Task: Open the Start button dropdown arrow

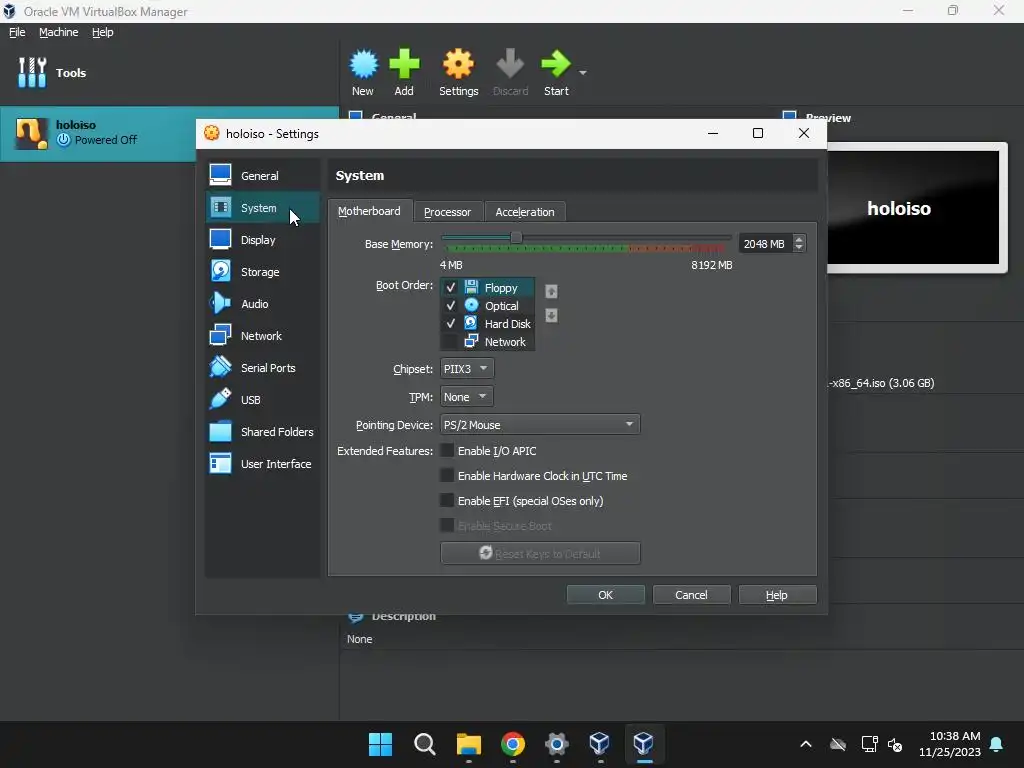Action: 583,72
